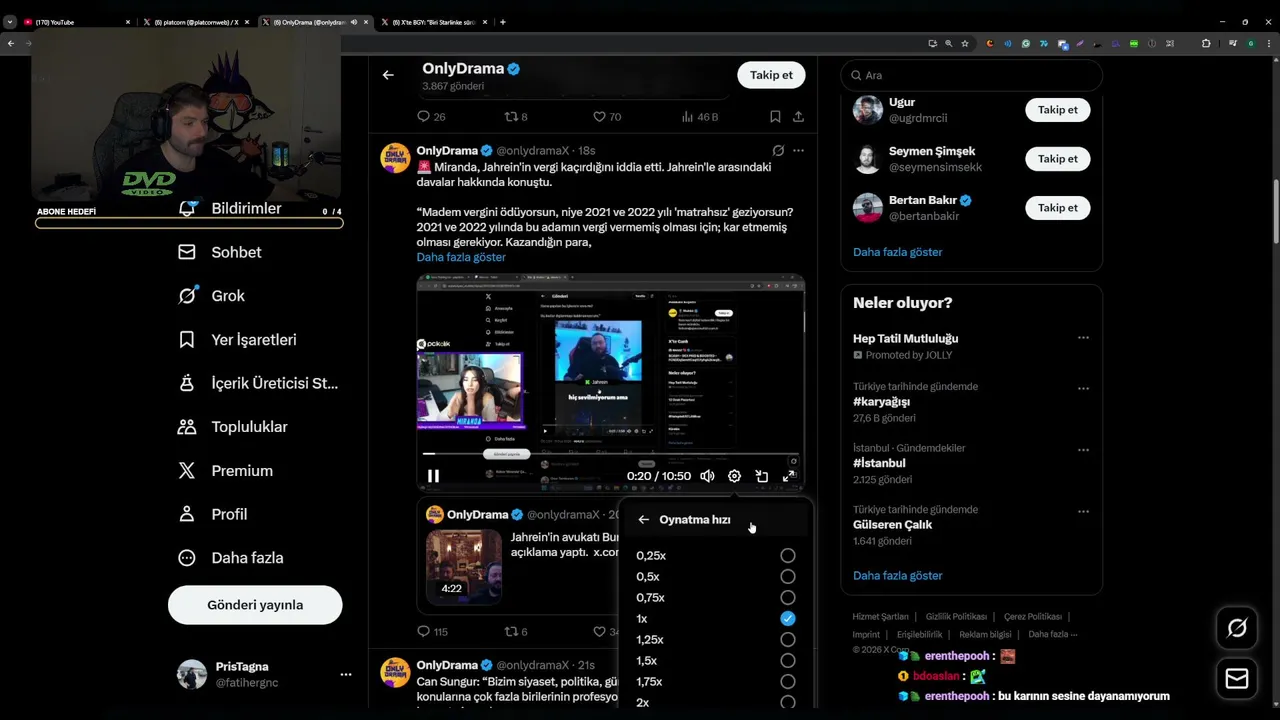The image size is (1280, 720).
Task: Follow Ugur with Takip et
Action: click(1057, 110)
